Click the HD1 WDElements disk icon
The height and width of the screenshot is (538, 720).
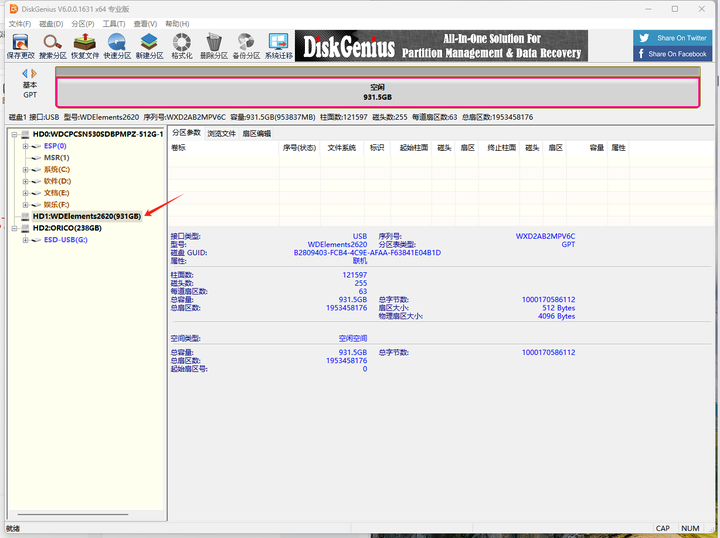coord(25,216)
